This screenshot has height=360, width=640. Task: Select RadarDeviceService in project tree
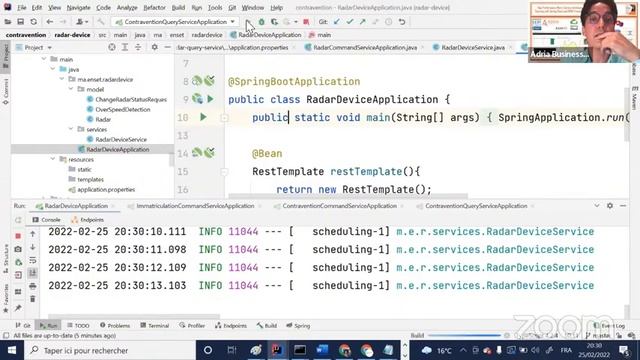point(121,139)
